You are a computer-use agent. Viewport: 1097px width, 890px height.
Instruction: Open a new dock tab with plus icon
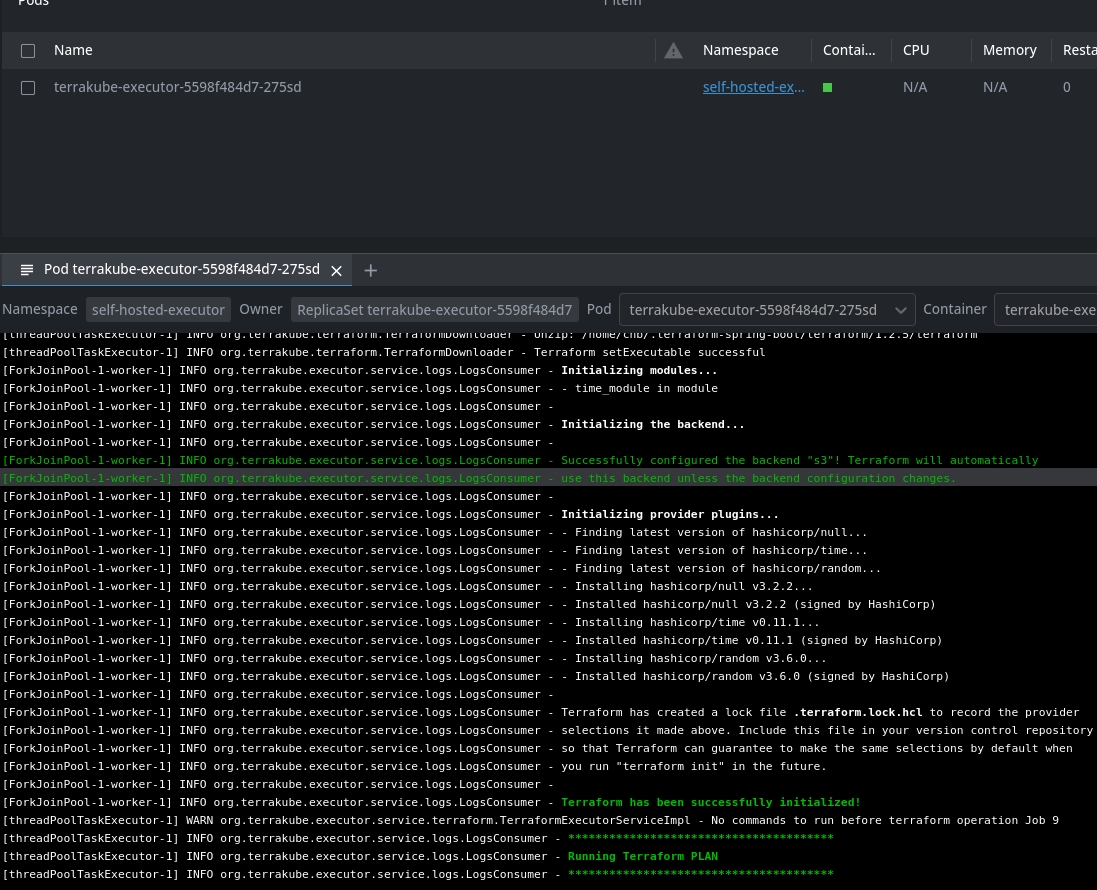click(x=370, y=270)
